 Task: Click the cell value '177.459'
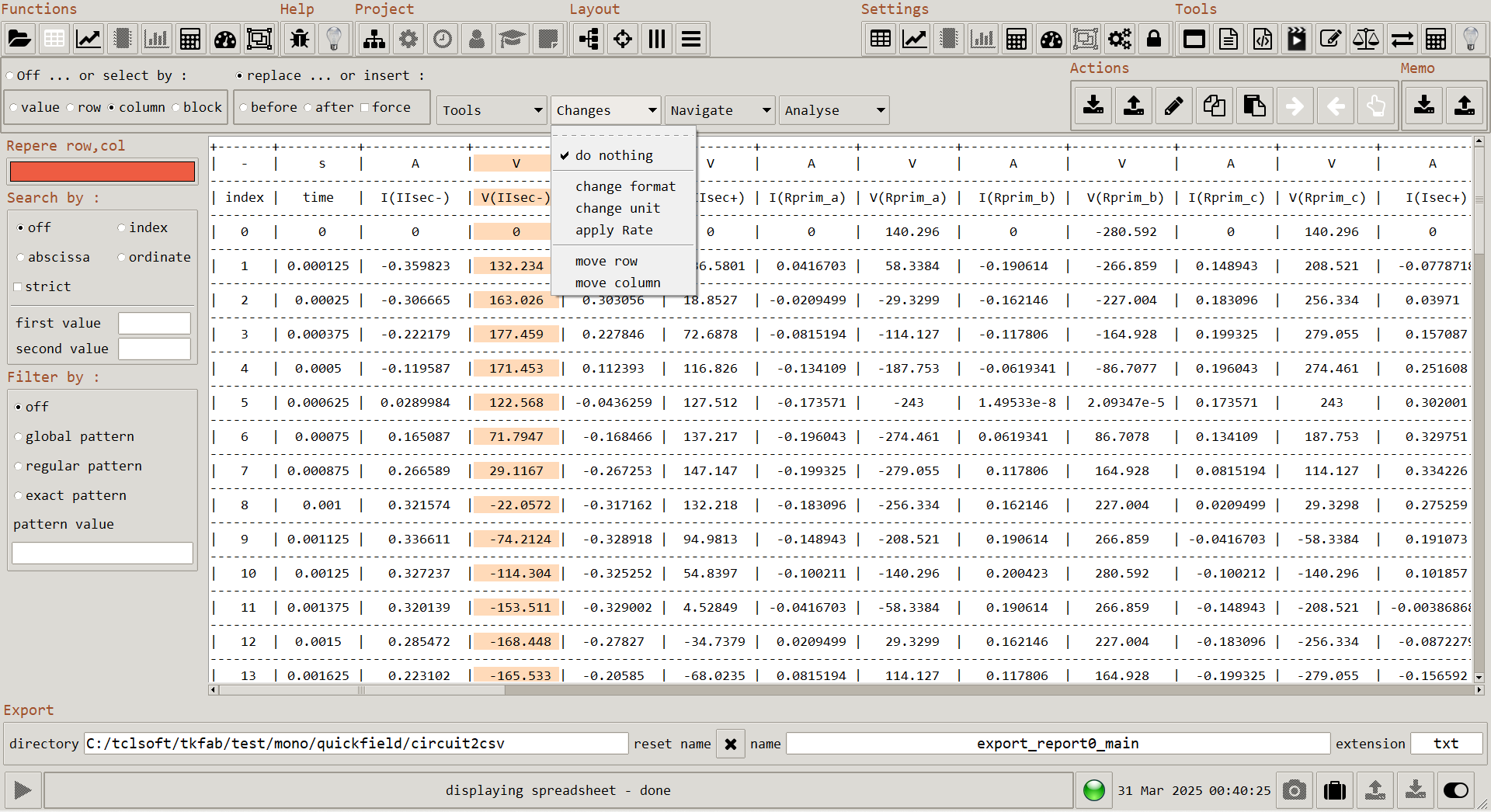coord(516,334)
